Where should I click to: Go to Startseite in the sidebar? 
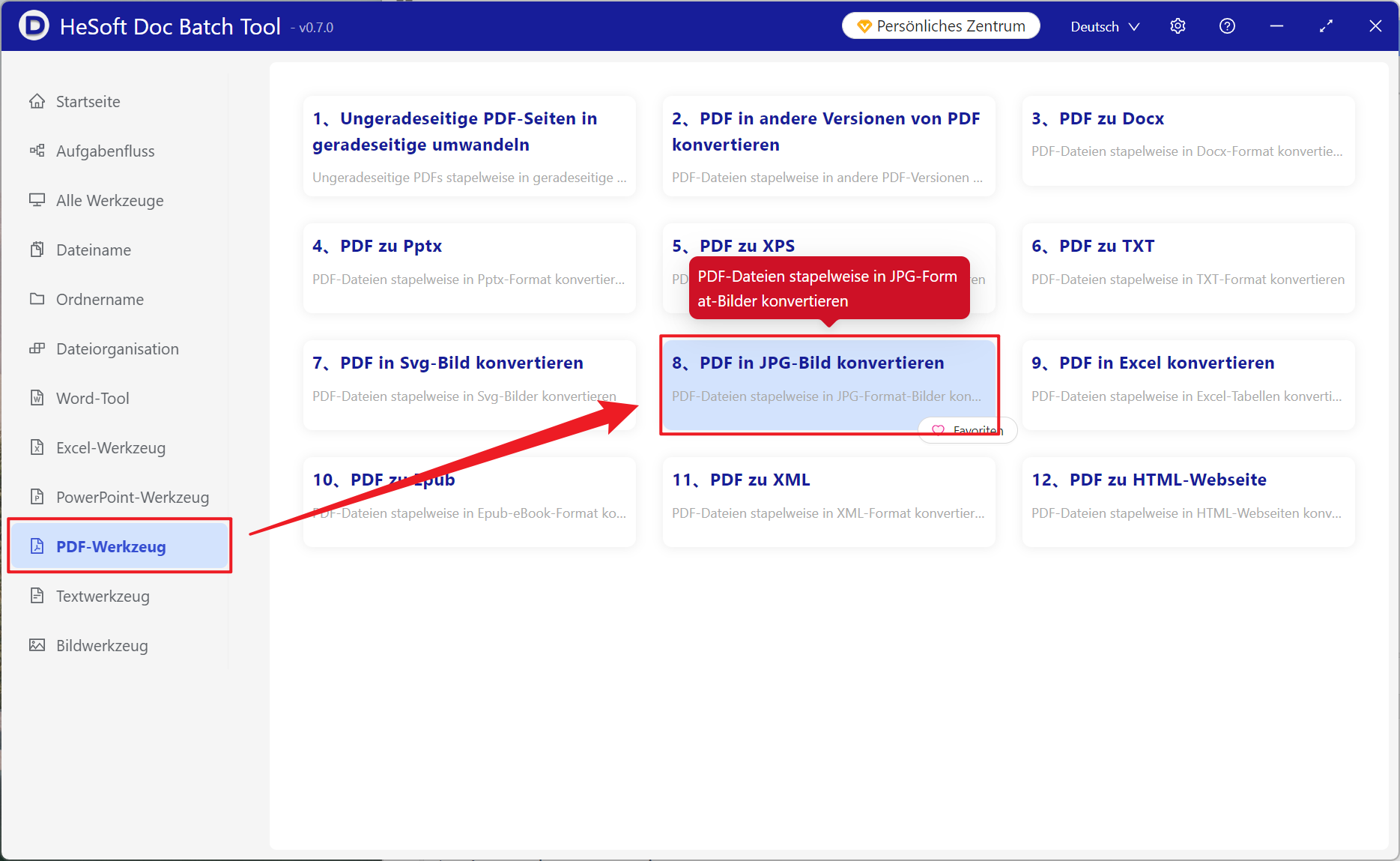[119, 101]
